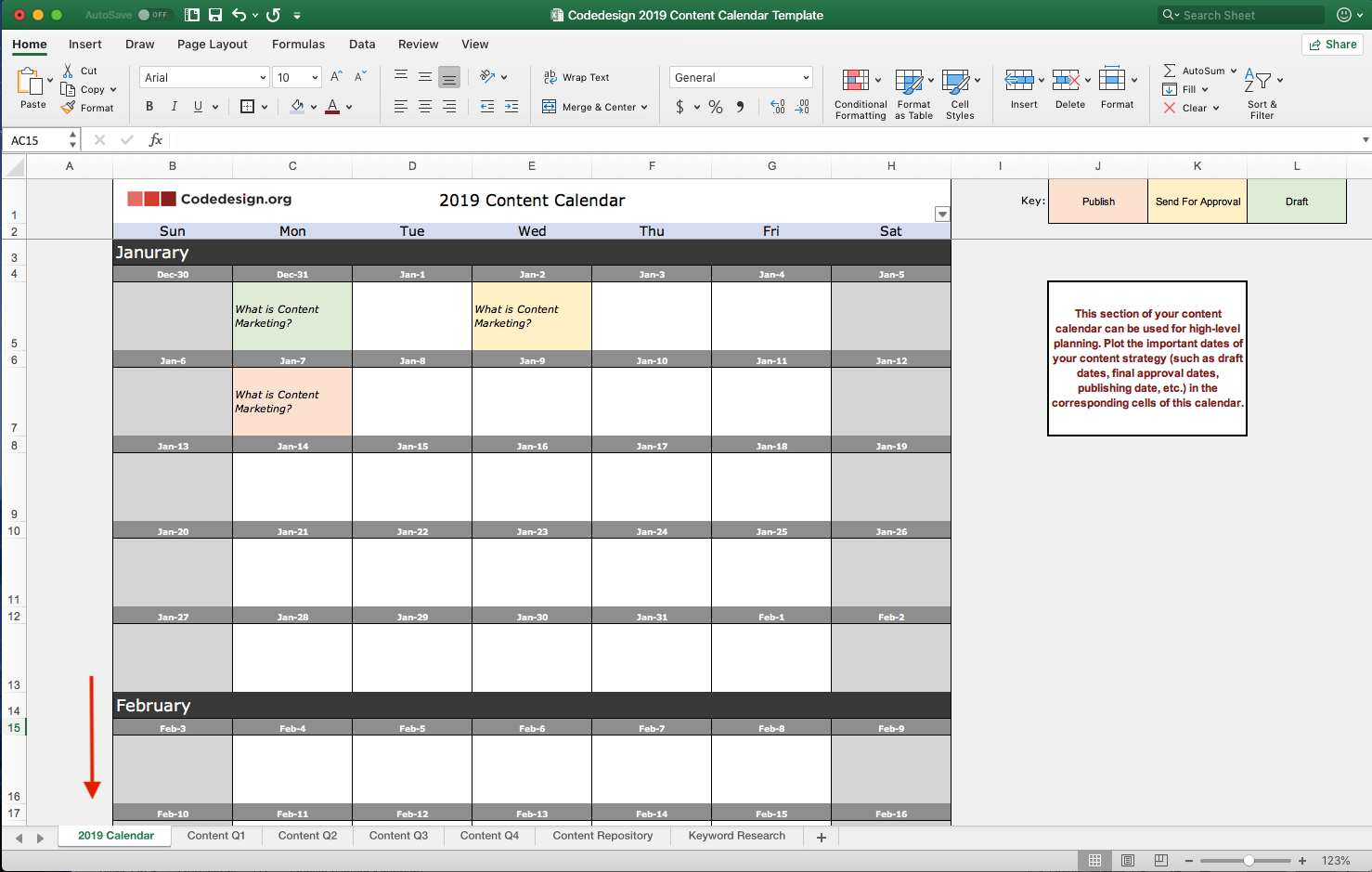The image size is (1372, 872).
Task: Open the Content Q2 sheet tab
Action: (306, 835)
